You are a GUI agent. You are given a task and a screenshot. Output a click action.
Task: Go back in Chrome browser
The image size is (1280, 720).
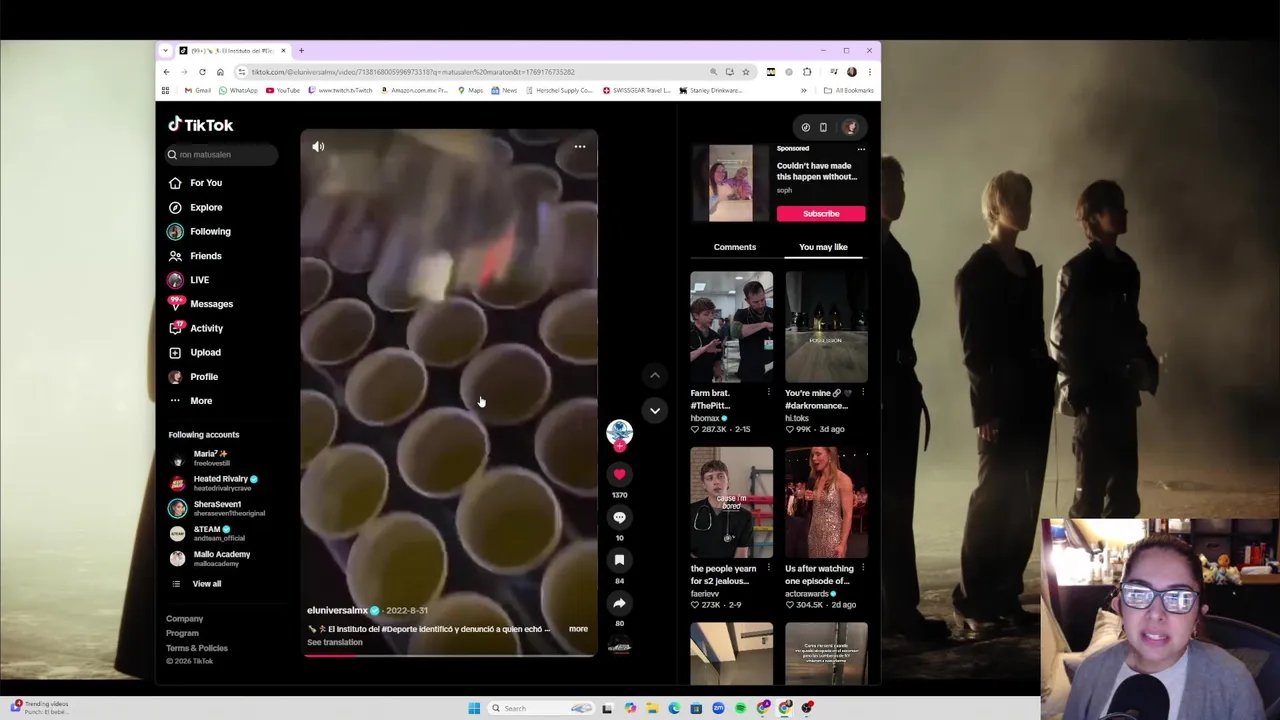[x=166, y=72]
